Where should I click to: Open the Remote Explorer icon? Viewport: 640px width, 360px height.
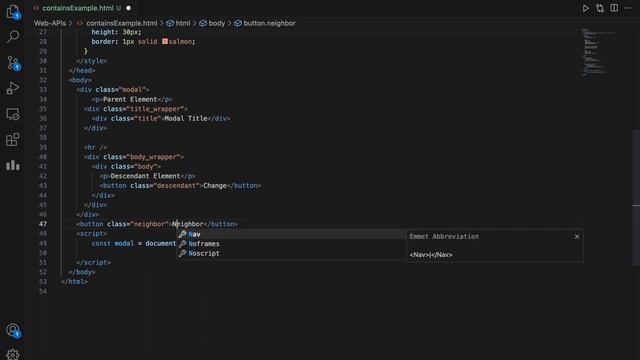click(x=13, y=114)
